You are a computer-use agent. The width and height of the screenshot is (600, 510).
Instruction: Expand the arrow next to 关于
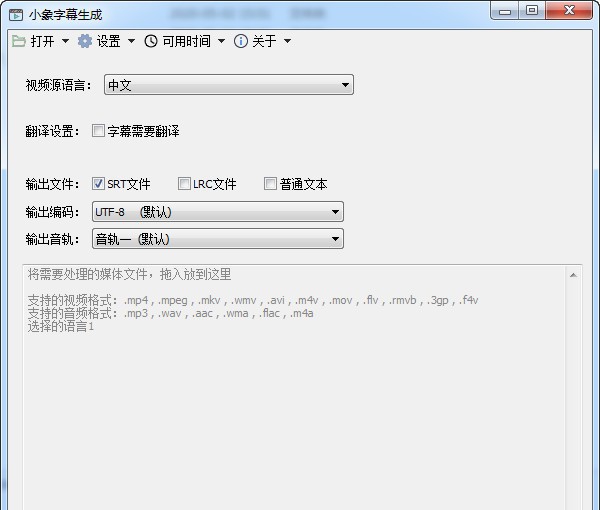point(287,41)
